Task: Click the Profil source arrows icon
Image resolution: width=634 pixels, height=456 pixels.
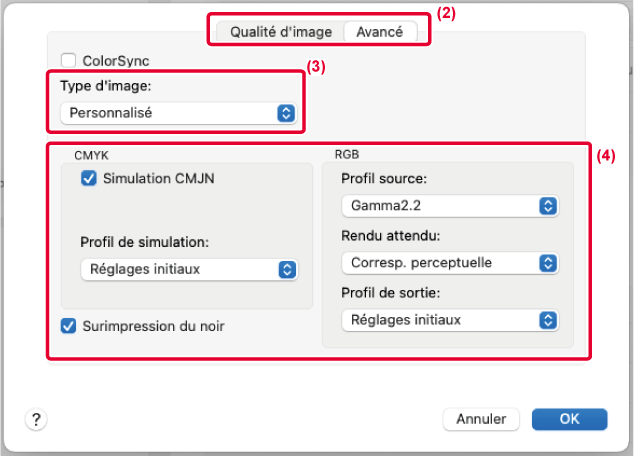Action: coord(547,206)
